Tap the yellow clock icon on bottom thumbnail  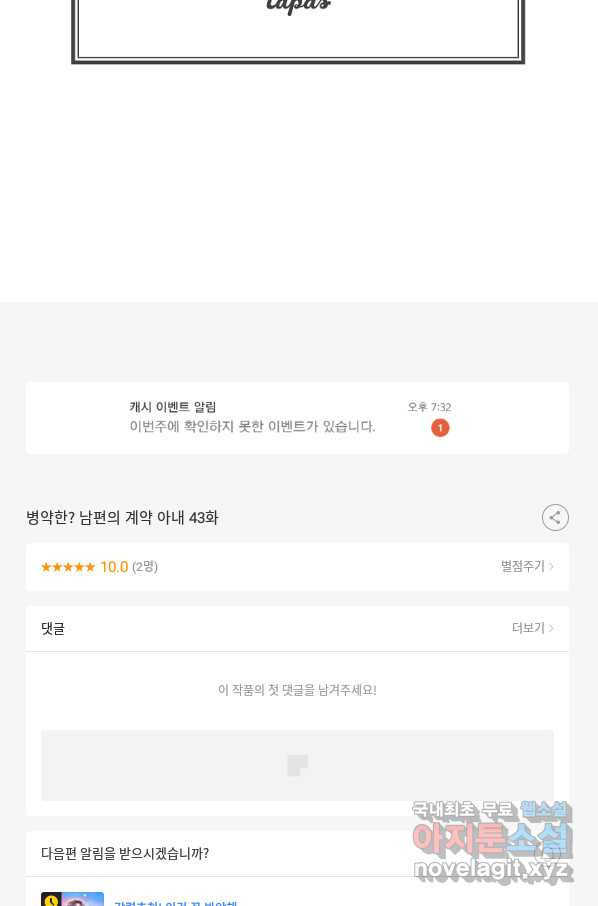point(51,900)
